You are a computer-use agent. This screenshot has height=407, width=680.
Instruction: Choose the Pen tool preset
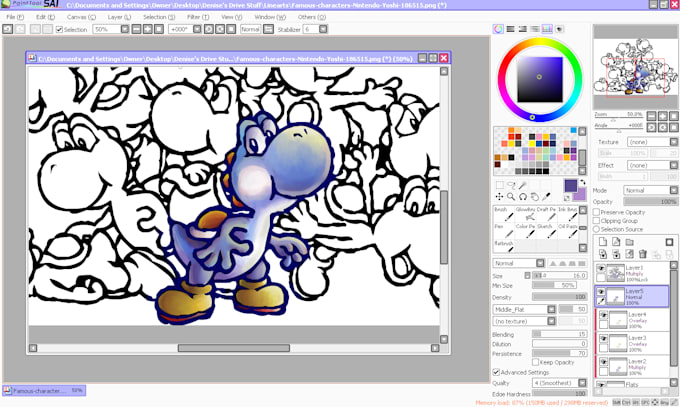503,231
